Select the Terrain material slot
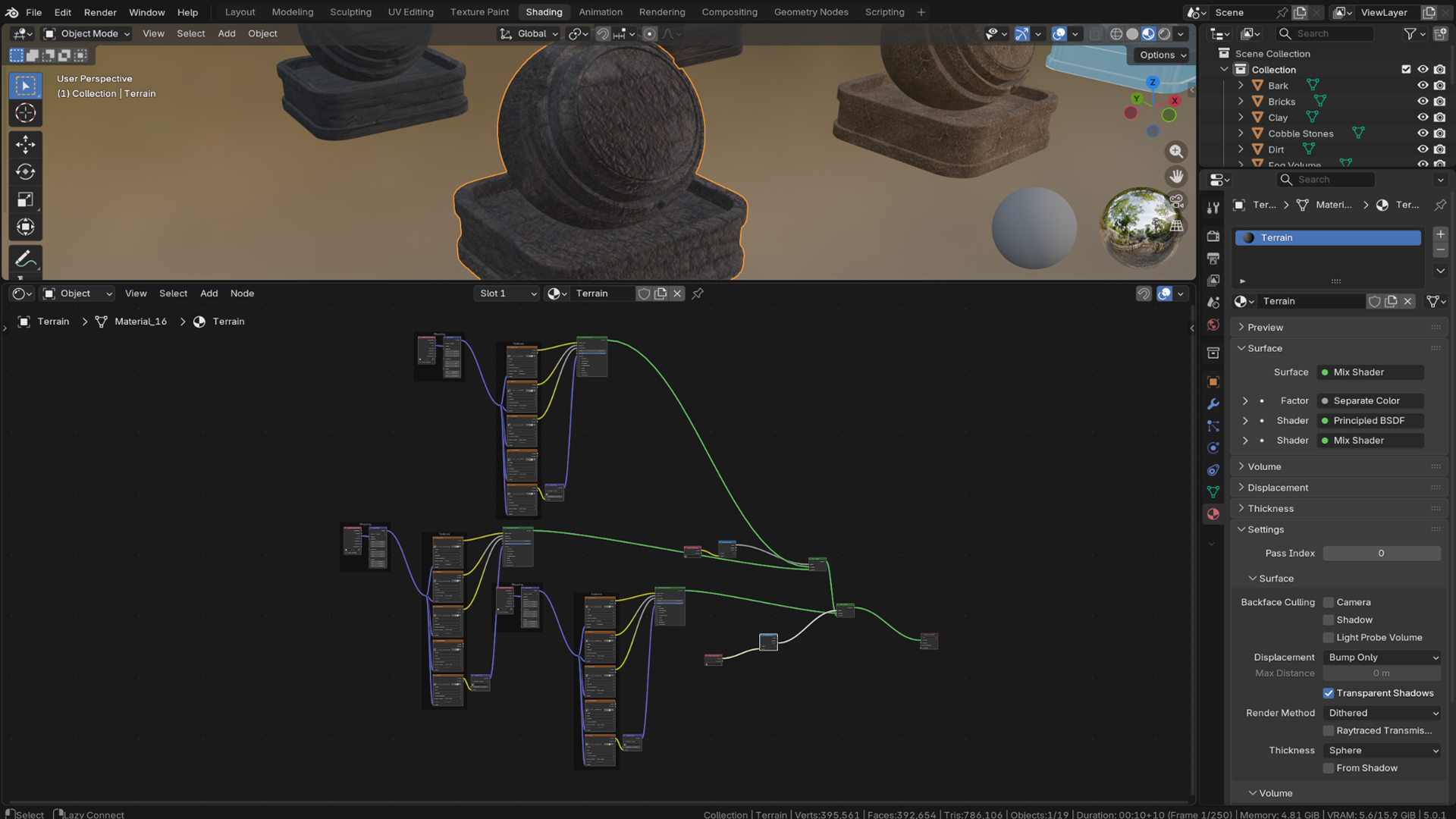Viewport: 1456px width, 819px height. (x=1328, y=237)
